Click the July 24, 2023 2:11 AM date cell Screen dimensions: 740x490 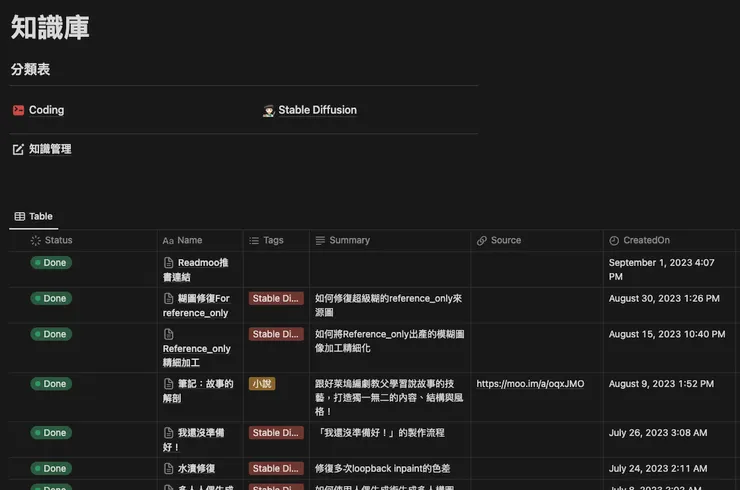tap(658, 469)
